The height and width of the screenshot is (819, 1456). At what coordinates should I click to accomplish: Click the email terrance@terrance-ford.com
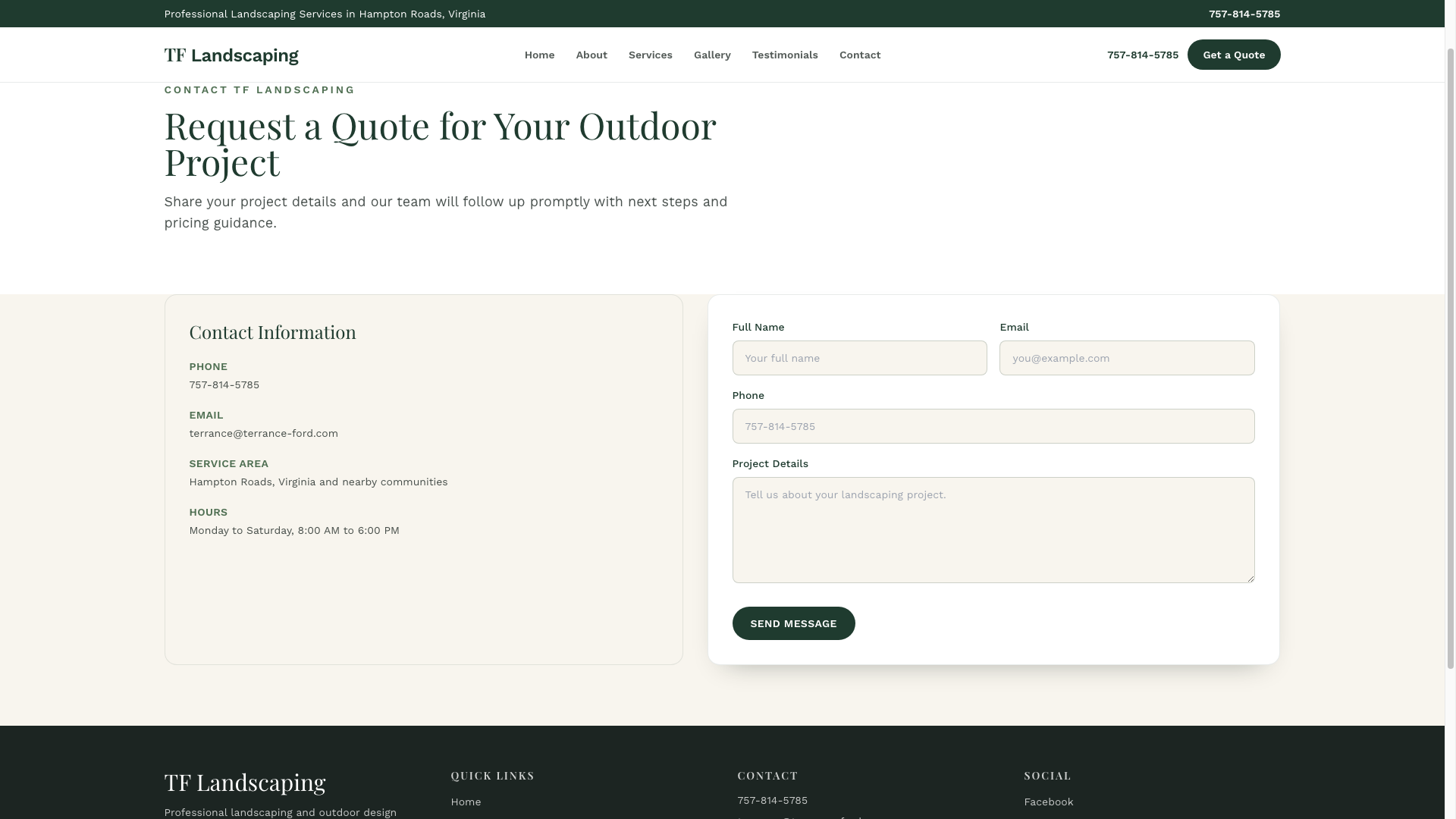pyautogui.click(x=264, y=433)
